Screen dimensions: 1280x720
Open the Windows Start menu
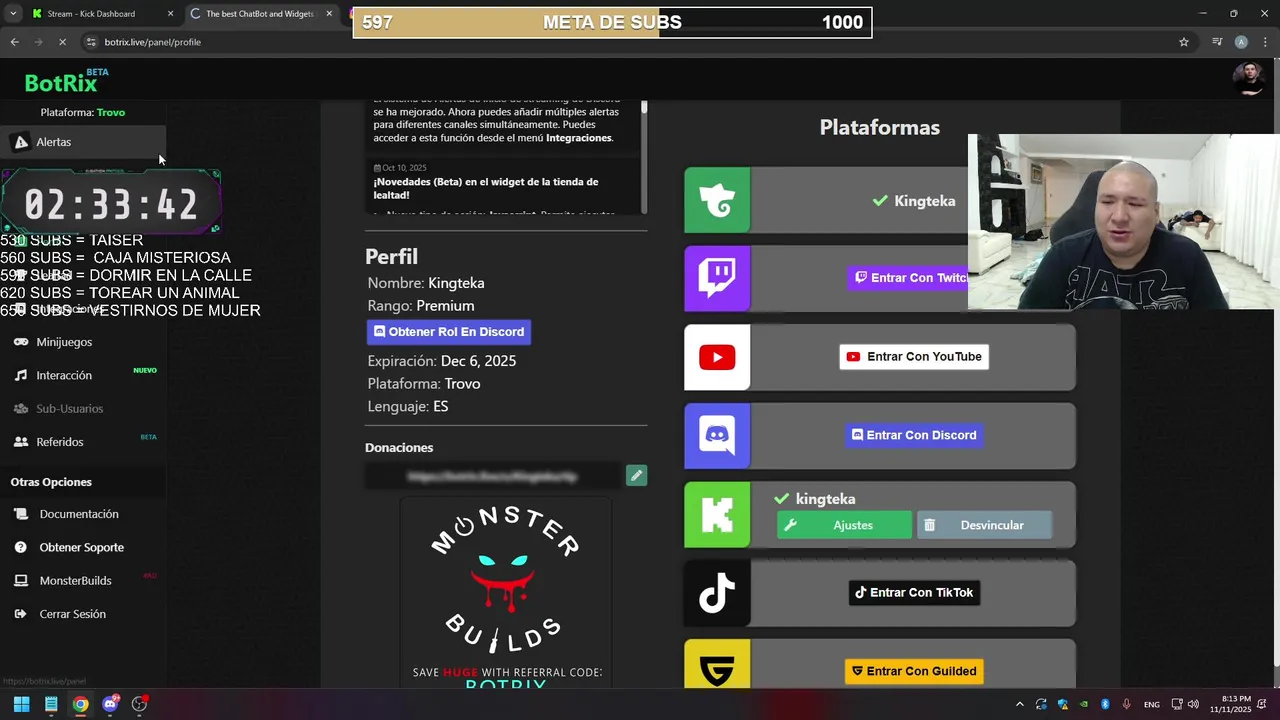21,704
